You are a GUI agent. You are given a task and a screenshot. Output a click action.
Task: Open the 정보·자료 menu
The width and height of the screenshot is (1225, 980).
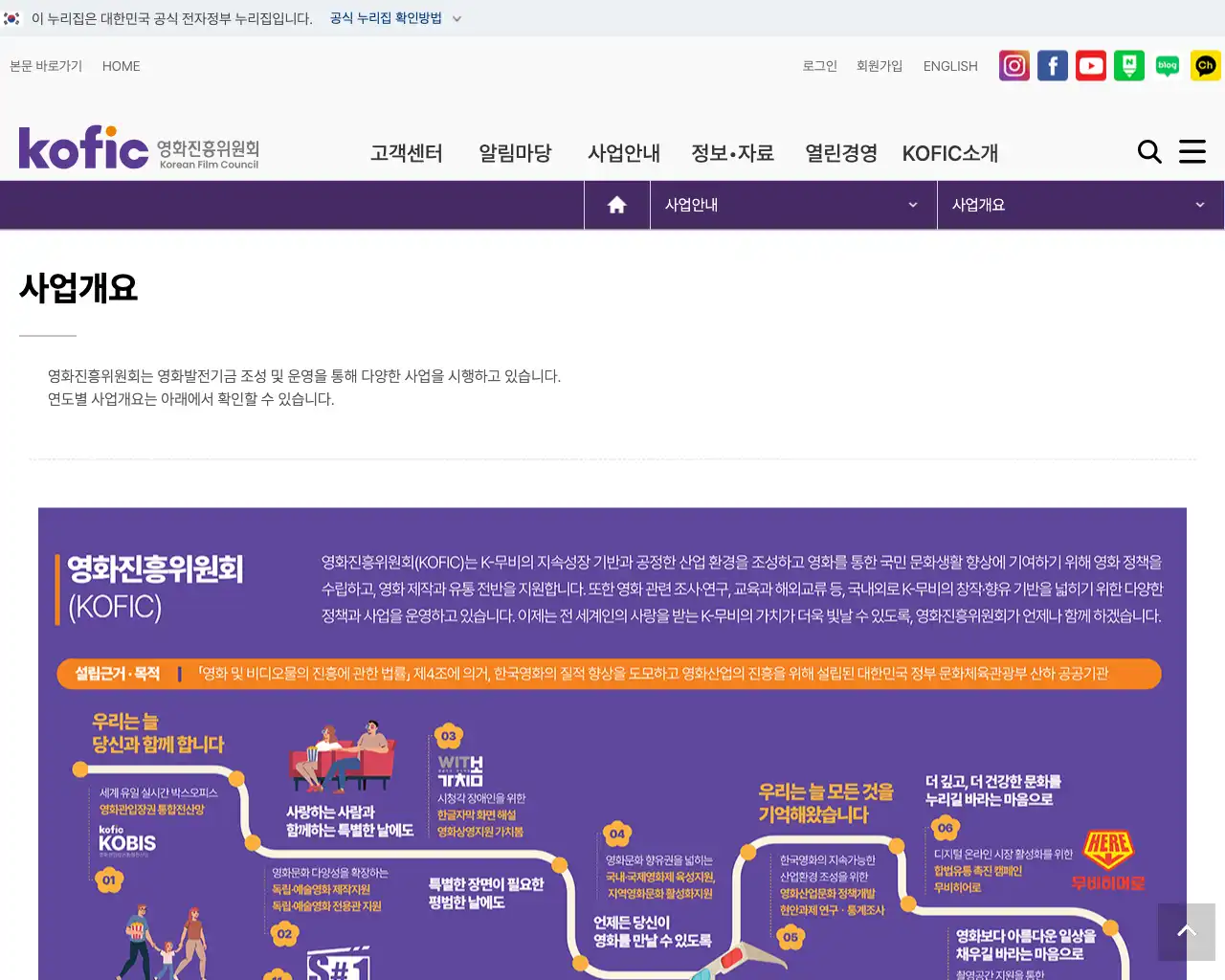732,153
